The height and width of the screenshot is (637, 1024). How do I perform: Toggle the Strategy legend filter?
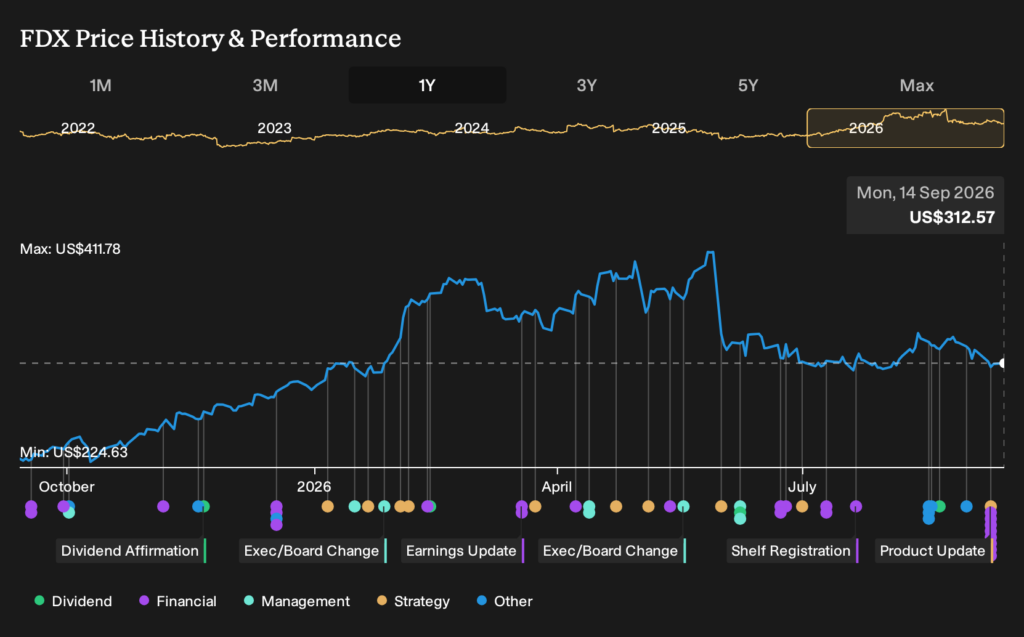(x=413, y=601)
